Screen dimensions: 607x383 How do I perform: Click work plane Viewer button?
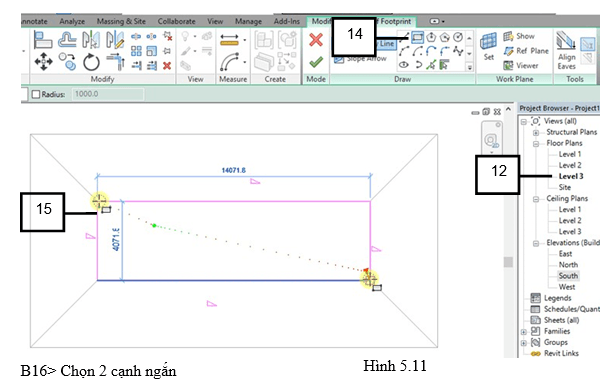[521, 65]
